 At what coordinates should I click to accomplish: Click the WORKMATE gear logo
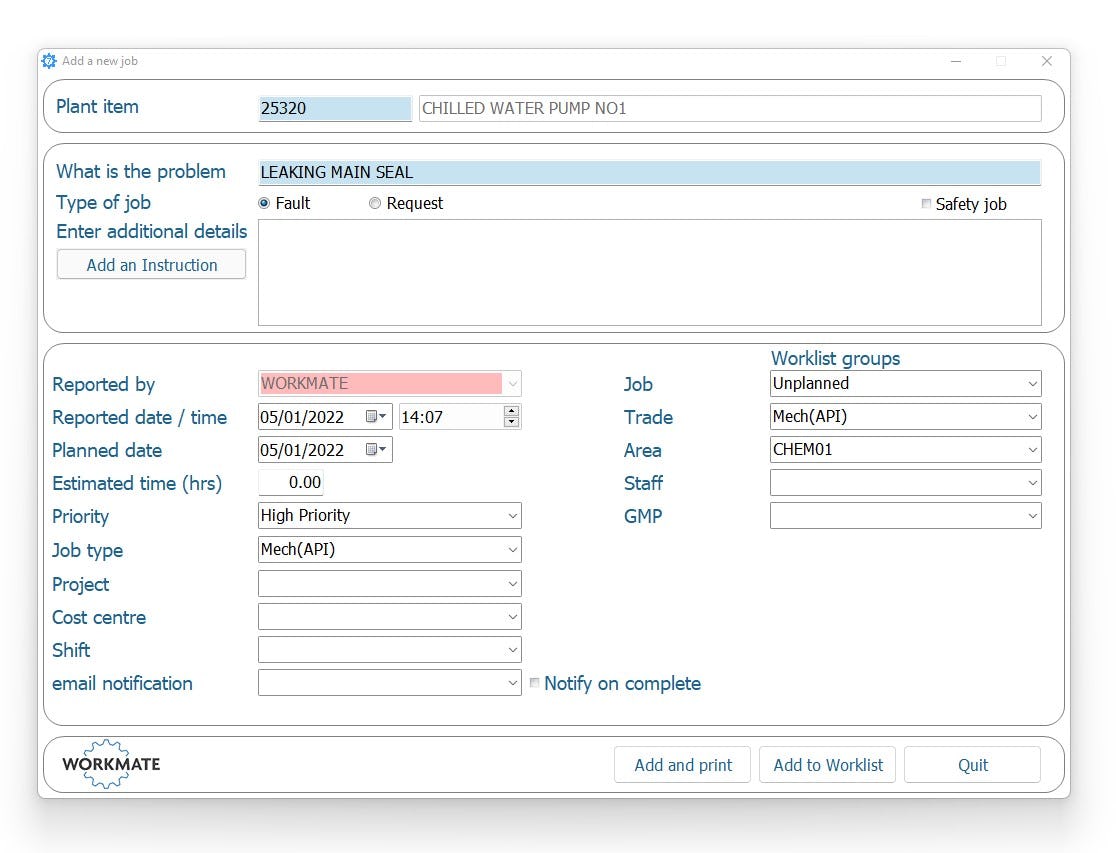coord(107,764)
